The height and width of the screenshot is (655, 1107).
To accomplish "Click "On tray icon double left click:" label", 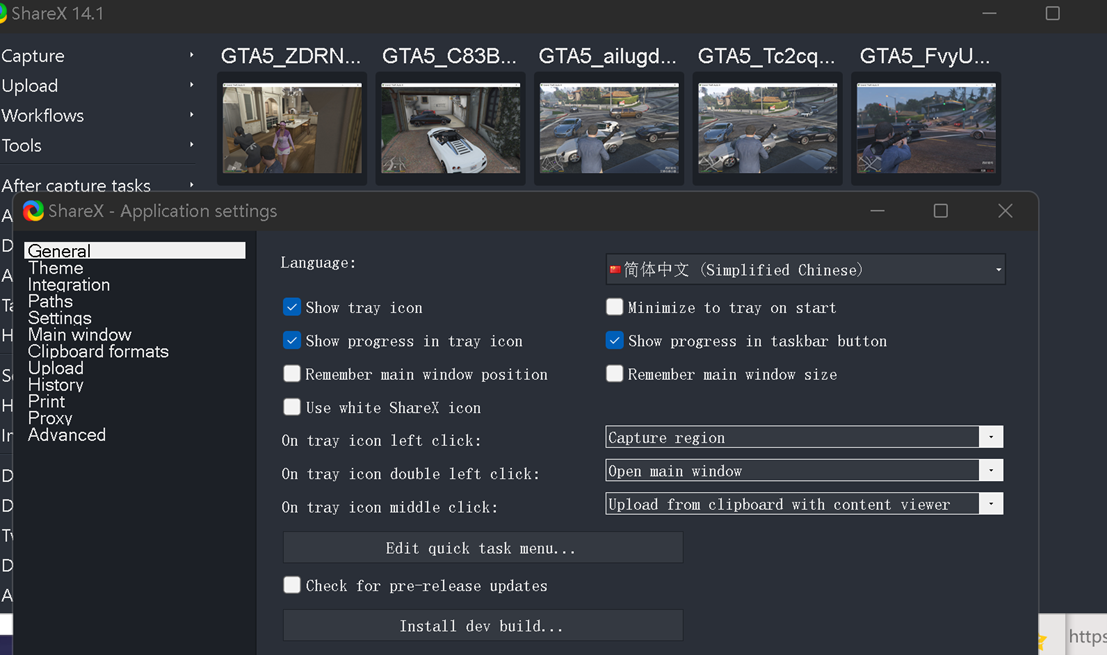I will (x=410, y=474).
